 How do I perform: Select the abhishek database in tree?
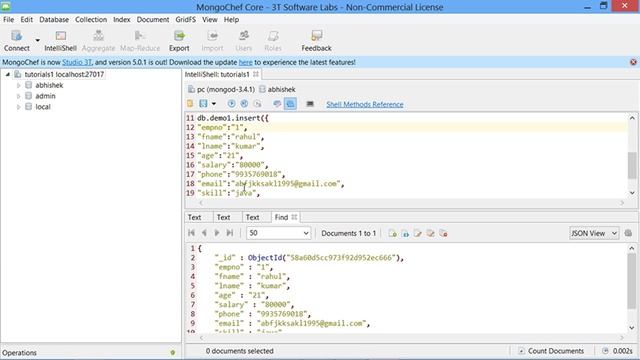[49, 85]
